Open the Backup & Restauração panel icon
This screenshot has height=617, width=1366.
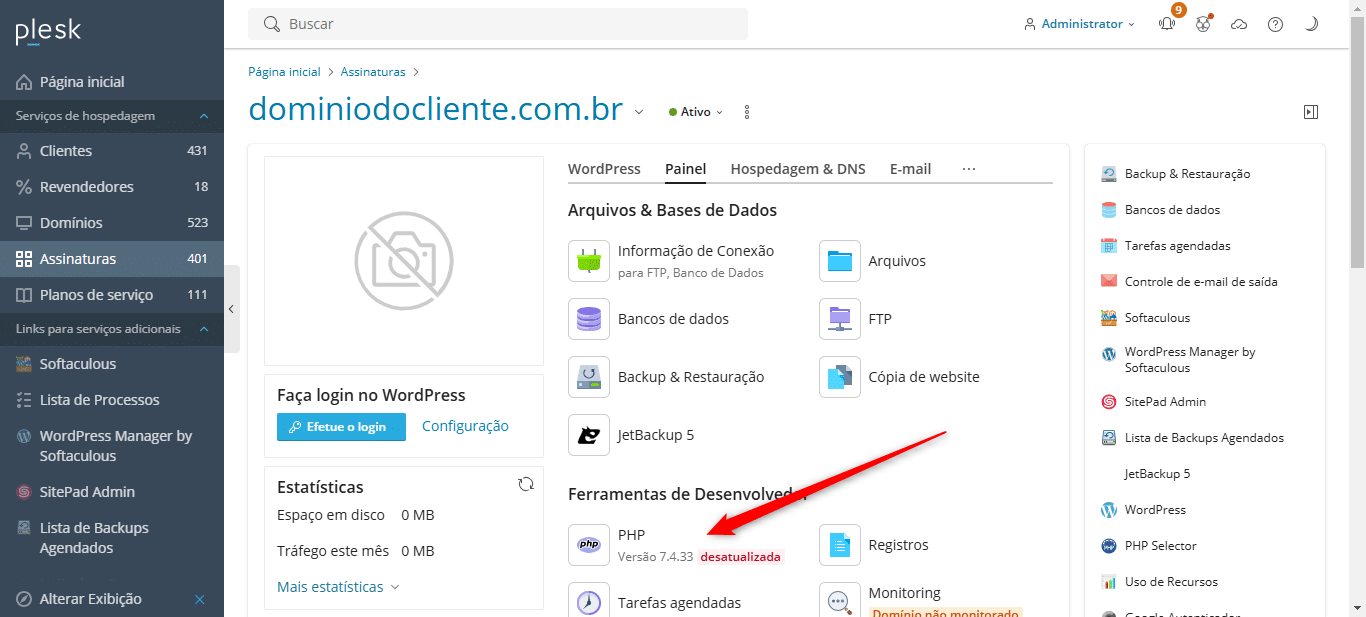pos(589,377)
